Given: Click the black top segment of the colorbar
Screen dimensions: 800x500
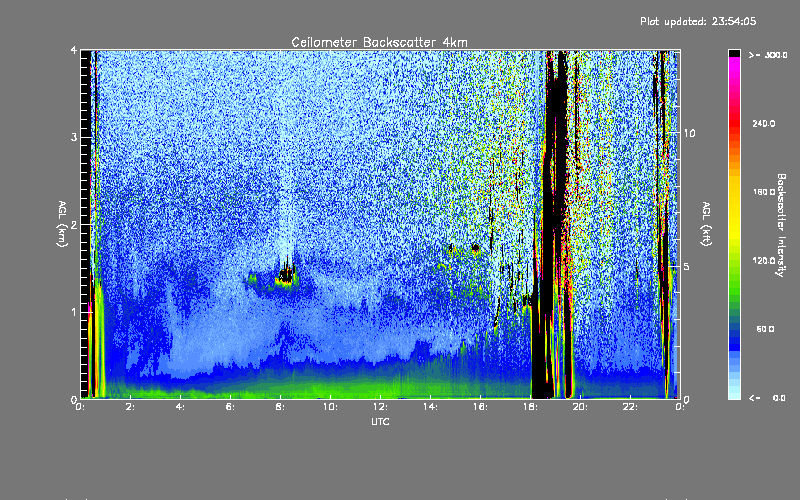Looking at the screenshot, I should tap(734, 53).
